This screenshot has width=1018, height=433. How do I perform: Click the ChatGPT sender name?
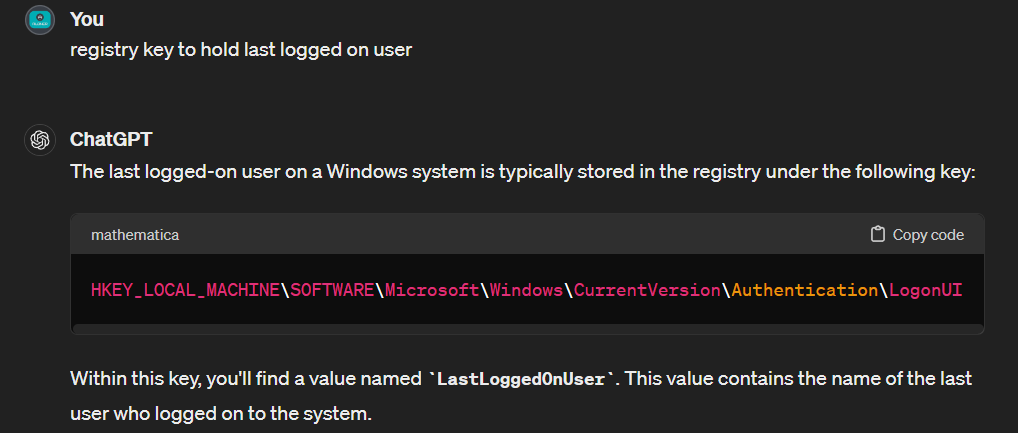(x=111, y=139)
